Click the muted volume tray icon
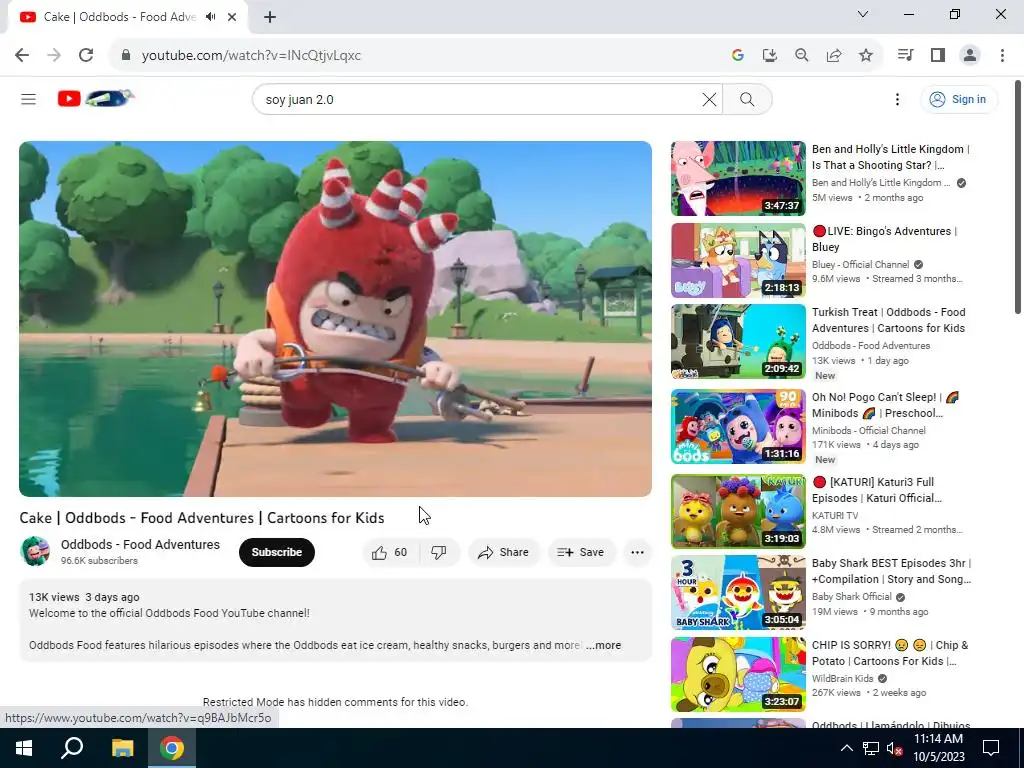This screenshot has width=1024, height=768. [x=895, y=748]
